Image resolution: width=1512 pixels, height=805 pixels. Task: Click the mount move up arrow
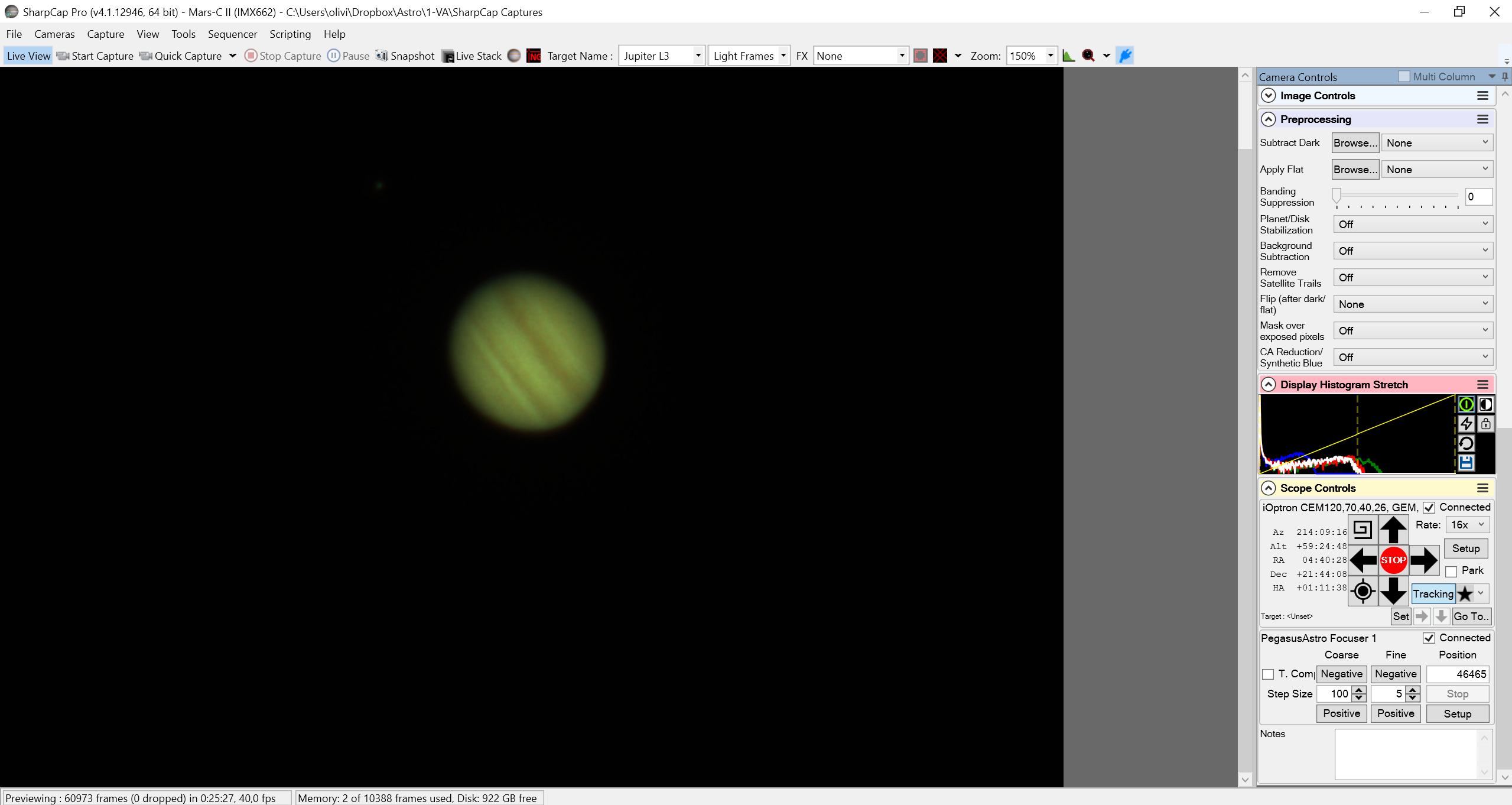click(x=1393, y=529)
